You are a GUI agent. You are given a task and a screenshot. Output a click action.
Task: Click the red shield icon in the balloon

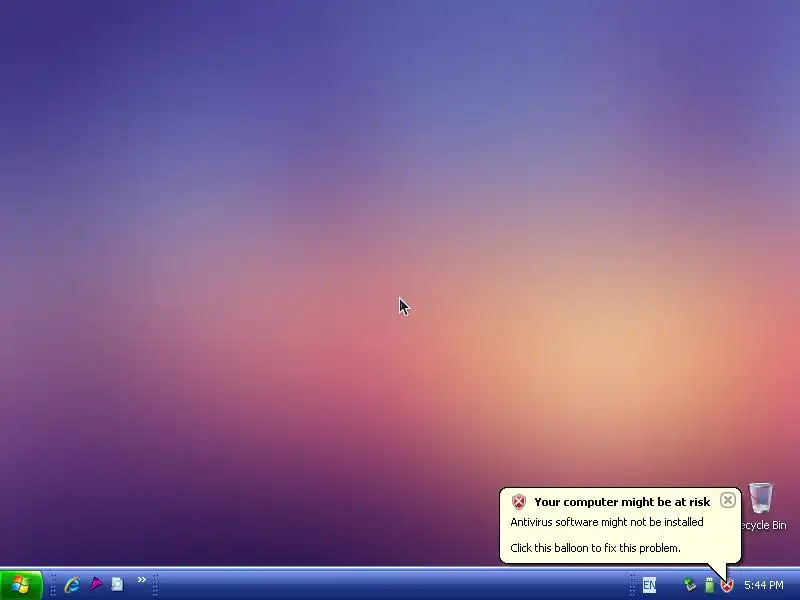point(518,502)
